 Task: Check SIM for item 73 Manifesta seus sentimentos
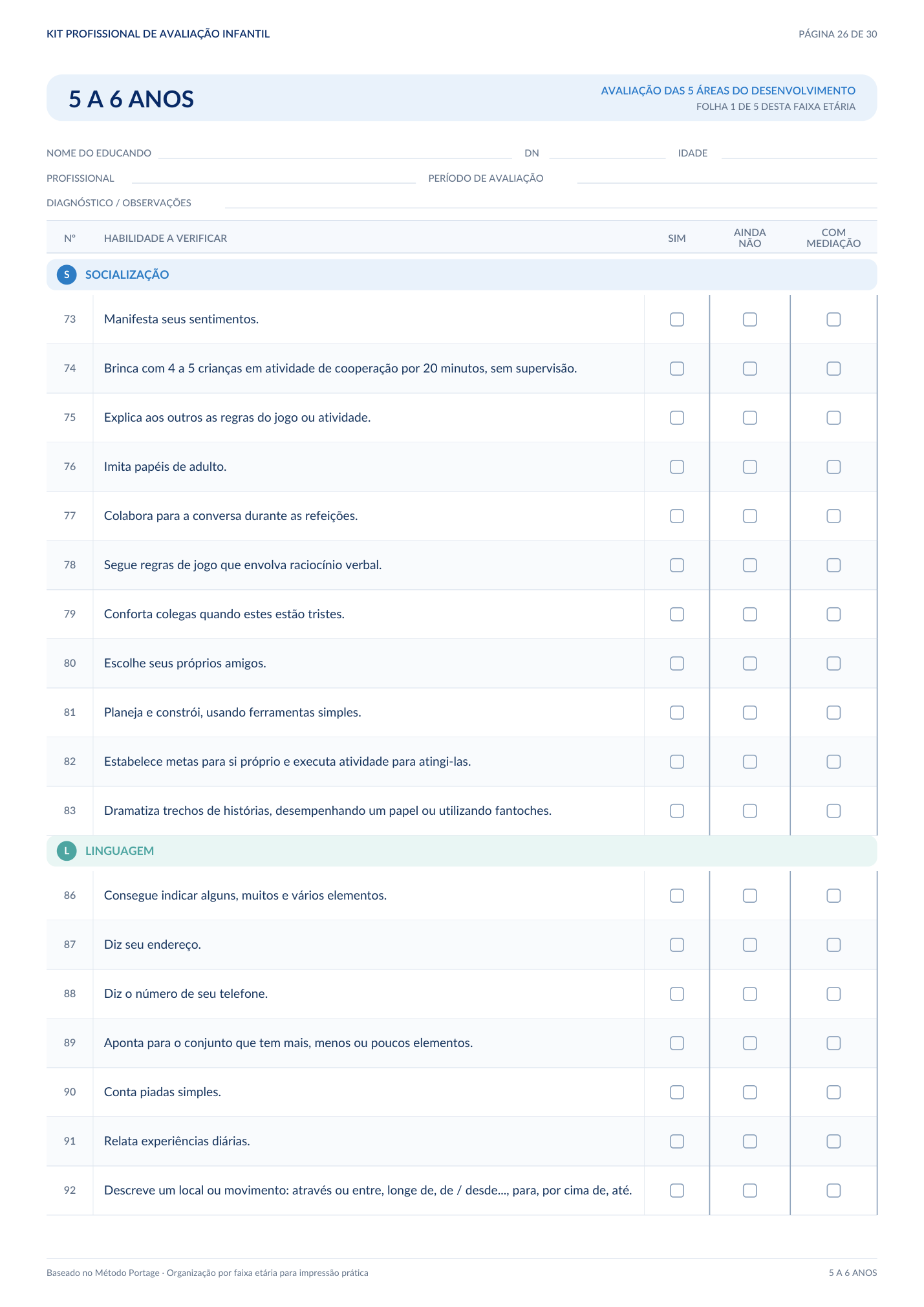coord(677,319)
